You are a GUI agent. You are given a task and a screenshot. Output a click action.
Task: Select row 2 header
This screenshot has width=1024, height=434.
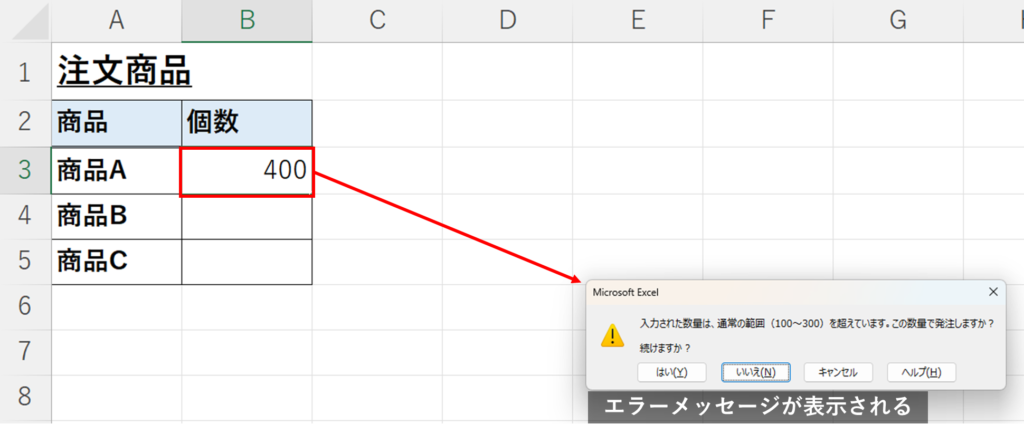click(25, 123)
